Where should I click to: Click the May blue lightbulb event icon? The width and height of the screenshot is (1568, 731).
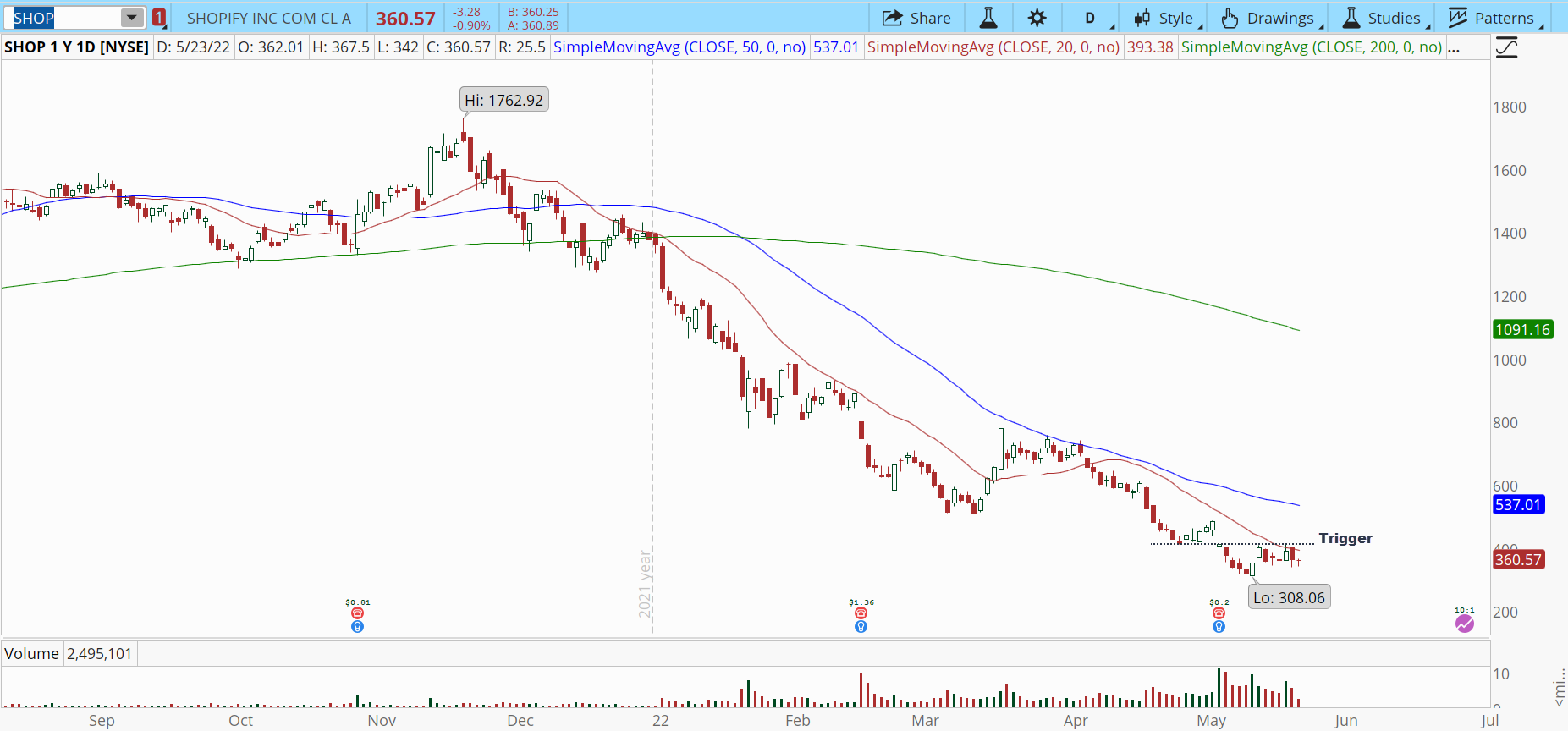tap(1219, 626)
